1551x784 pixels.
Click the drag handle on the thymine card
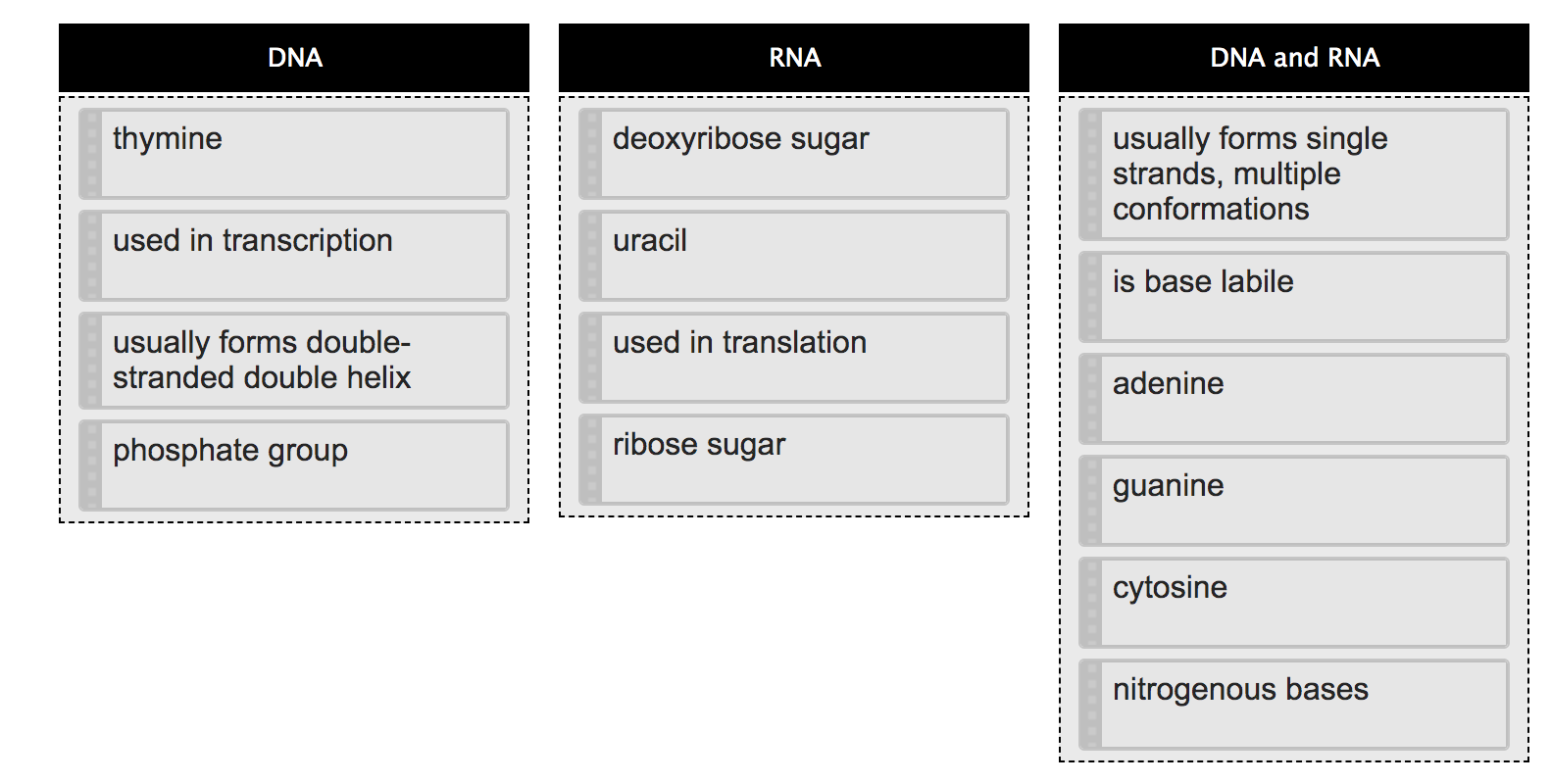pos(90,154)
